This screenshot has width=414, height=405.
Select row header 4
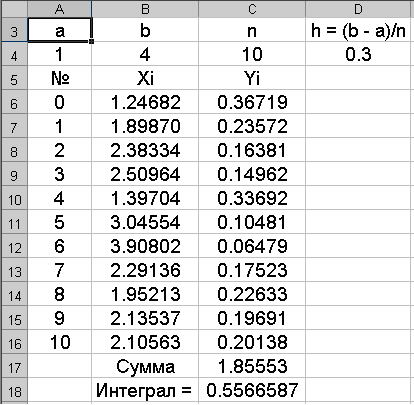pyautogui.click(x=14, y=54)
